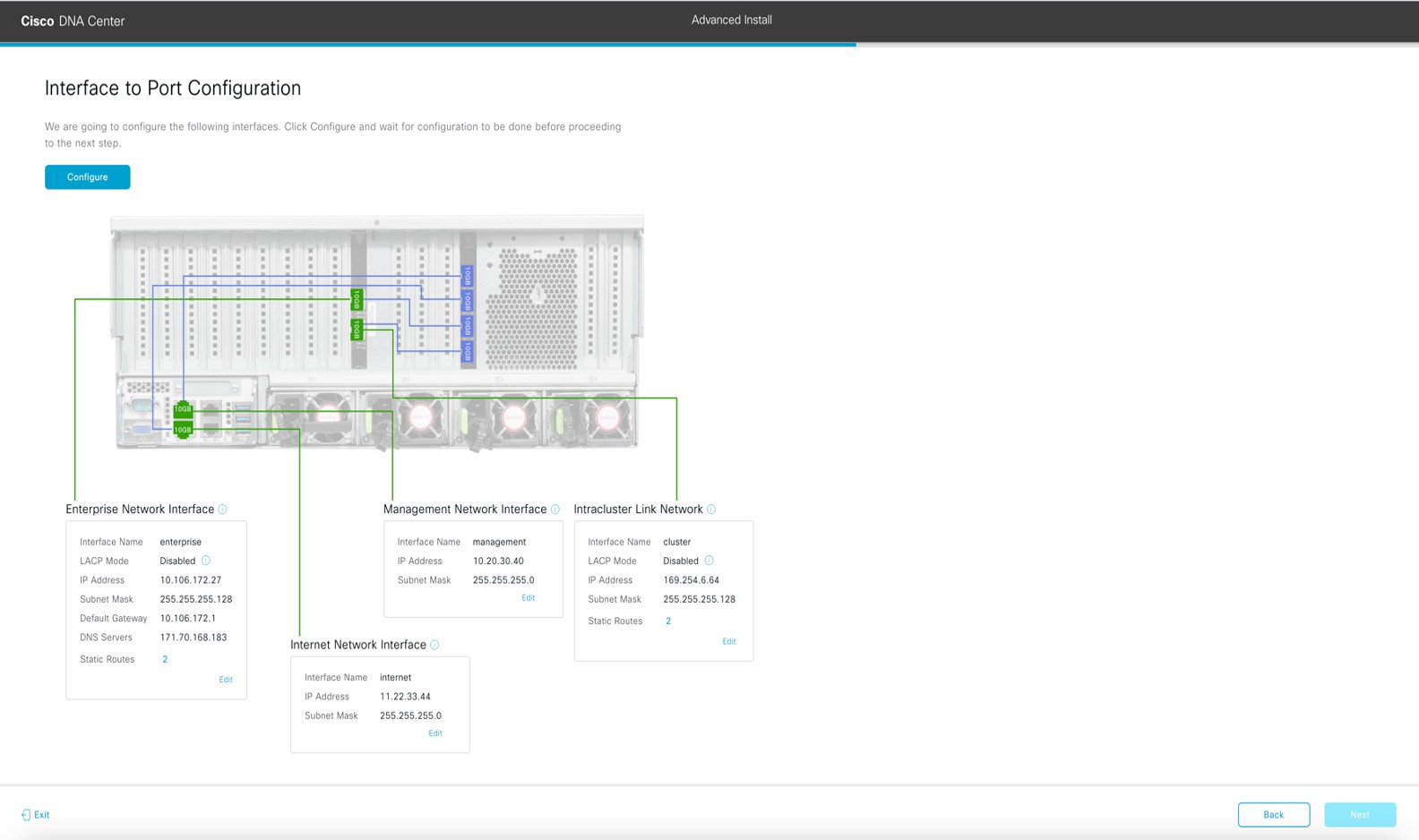Open Enterprise static routes count link
This screenshot has height=840, width=1419.
tap(165, 659)
